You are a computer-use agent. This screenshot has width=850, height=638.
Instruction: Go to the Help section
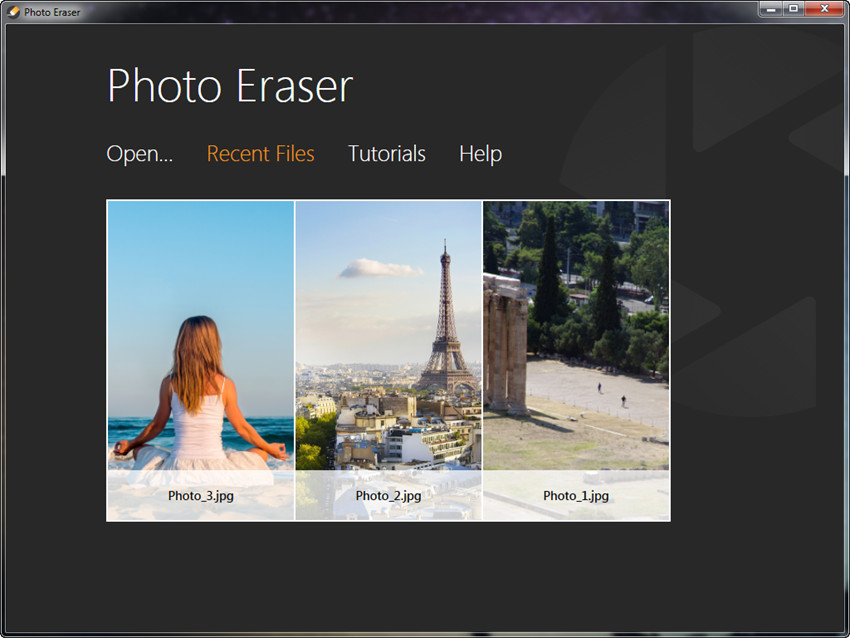[x=480, y=154]
